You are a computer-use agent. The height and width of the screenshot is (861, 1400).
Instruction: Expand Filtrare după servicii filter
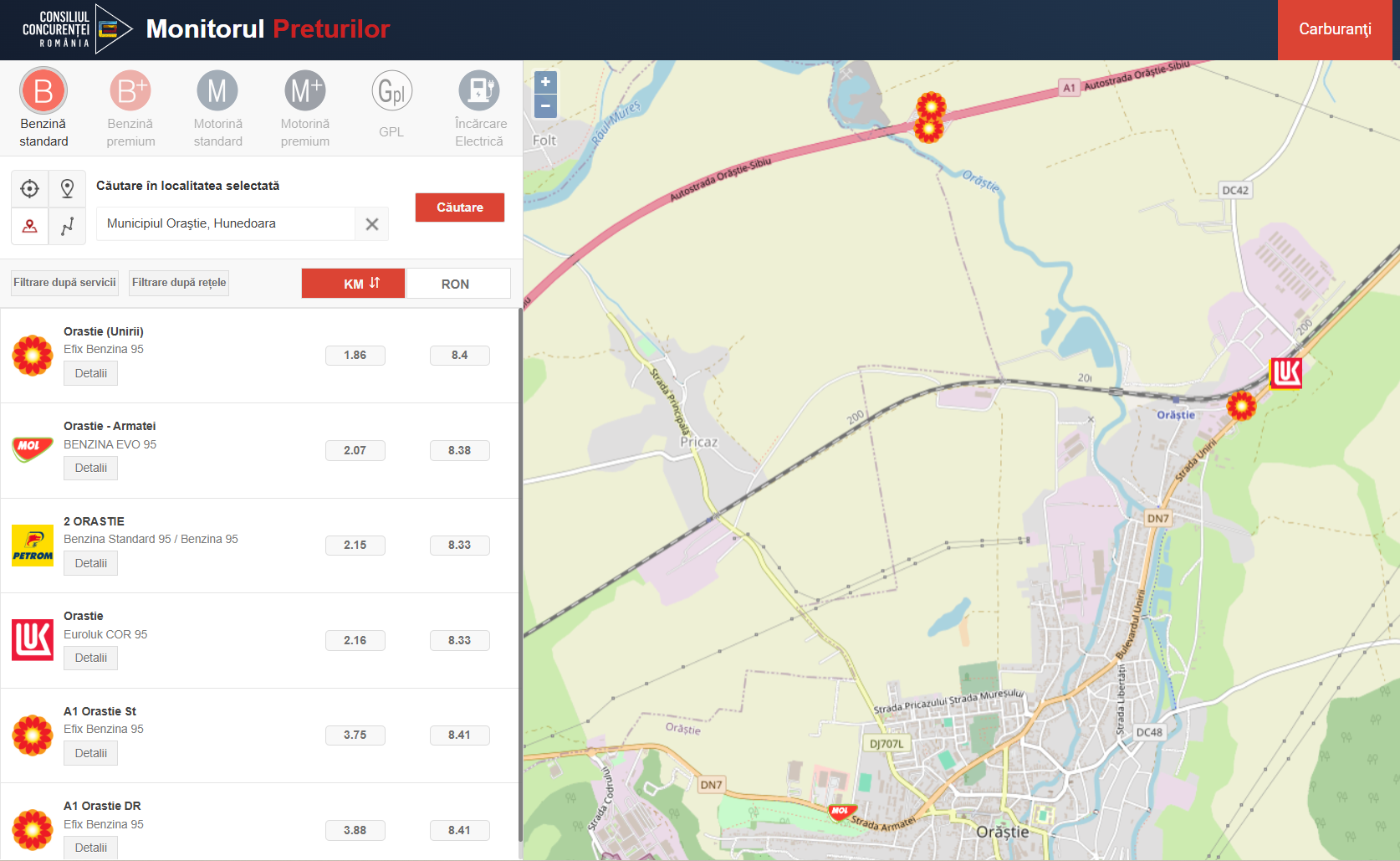click(x=64, y=283)
